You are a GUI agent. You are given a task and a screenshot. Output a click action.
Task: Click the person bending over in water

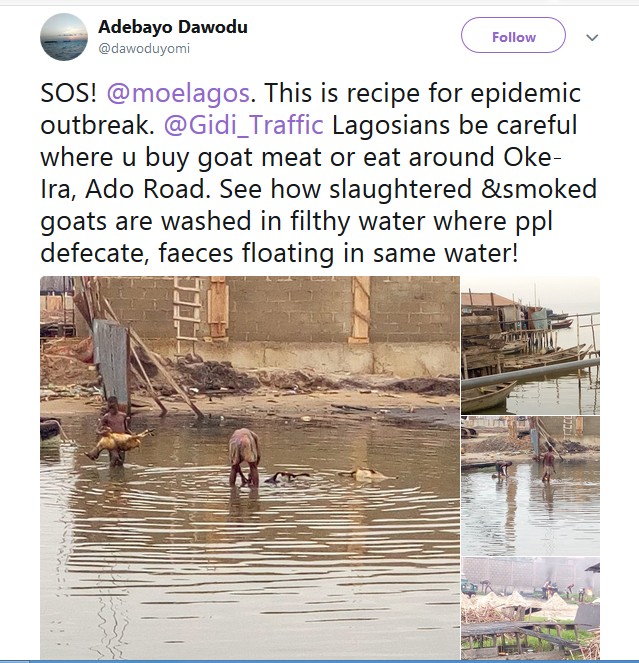click(243, 457)
